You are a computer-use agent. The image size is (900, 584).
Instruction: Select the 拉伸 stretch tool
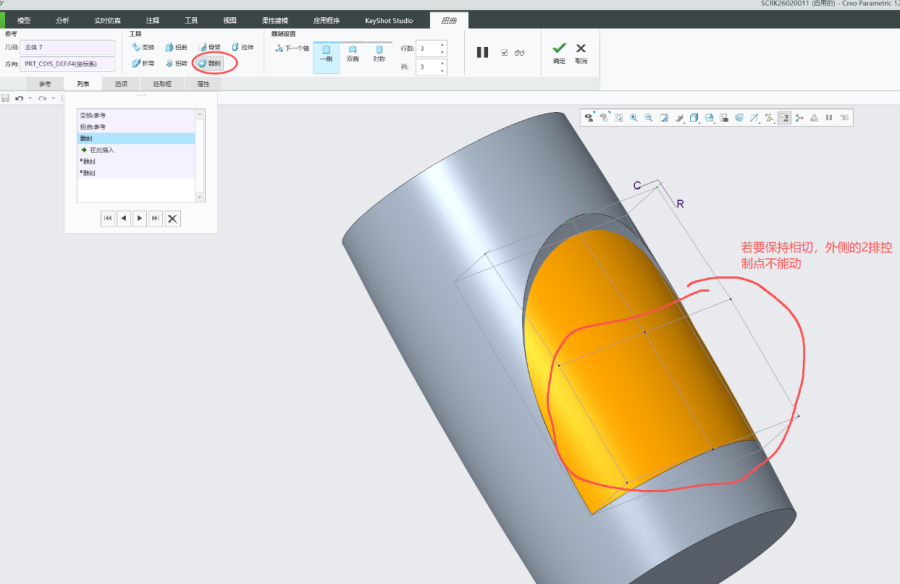(x=243, y=47)
